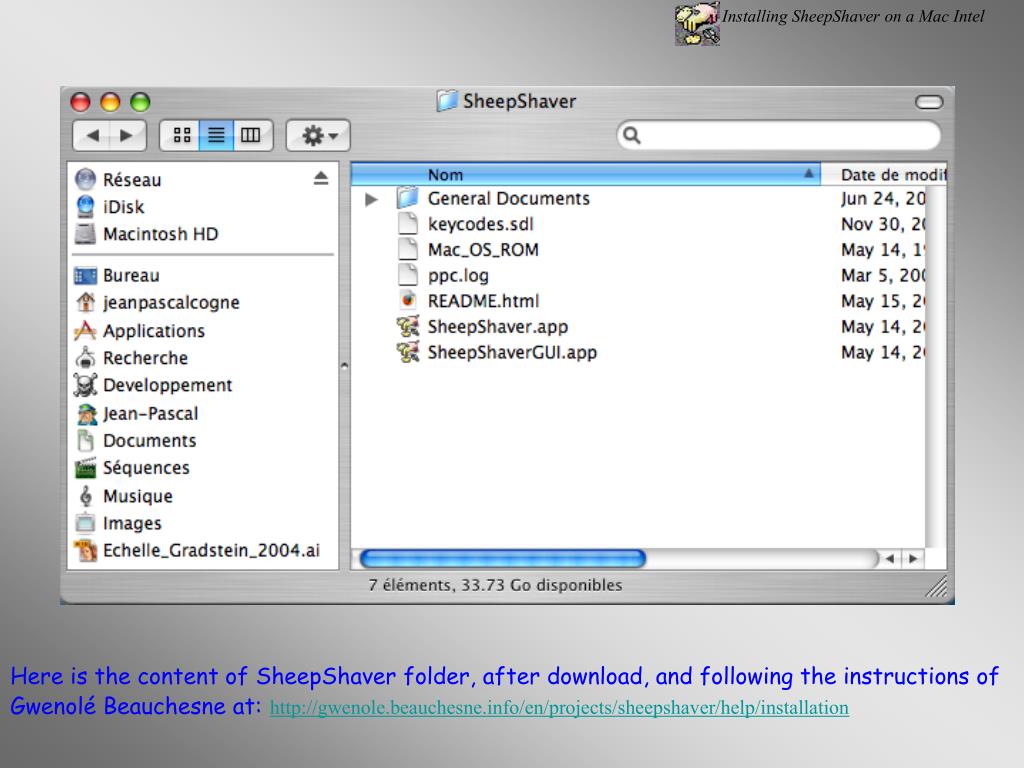Viewport: 1024px width, 768px height.
Task: Sort by Date de modif column
Action: [884, 174]
